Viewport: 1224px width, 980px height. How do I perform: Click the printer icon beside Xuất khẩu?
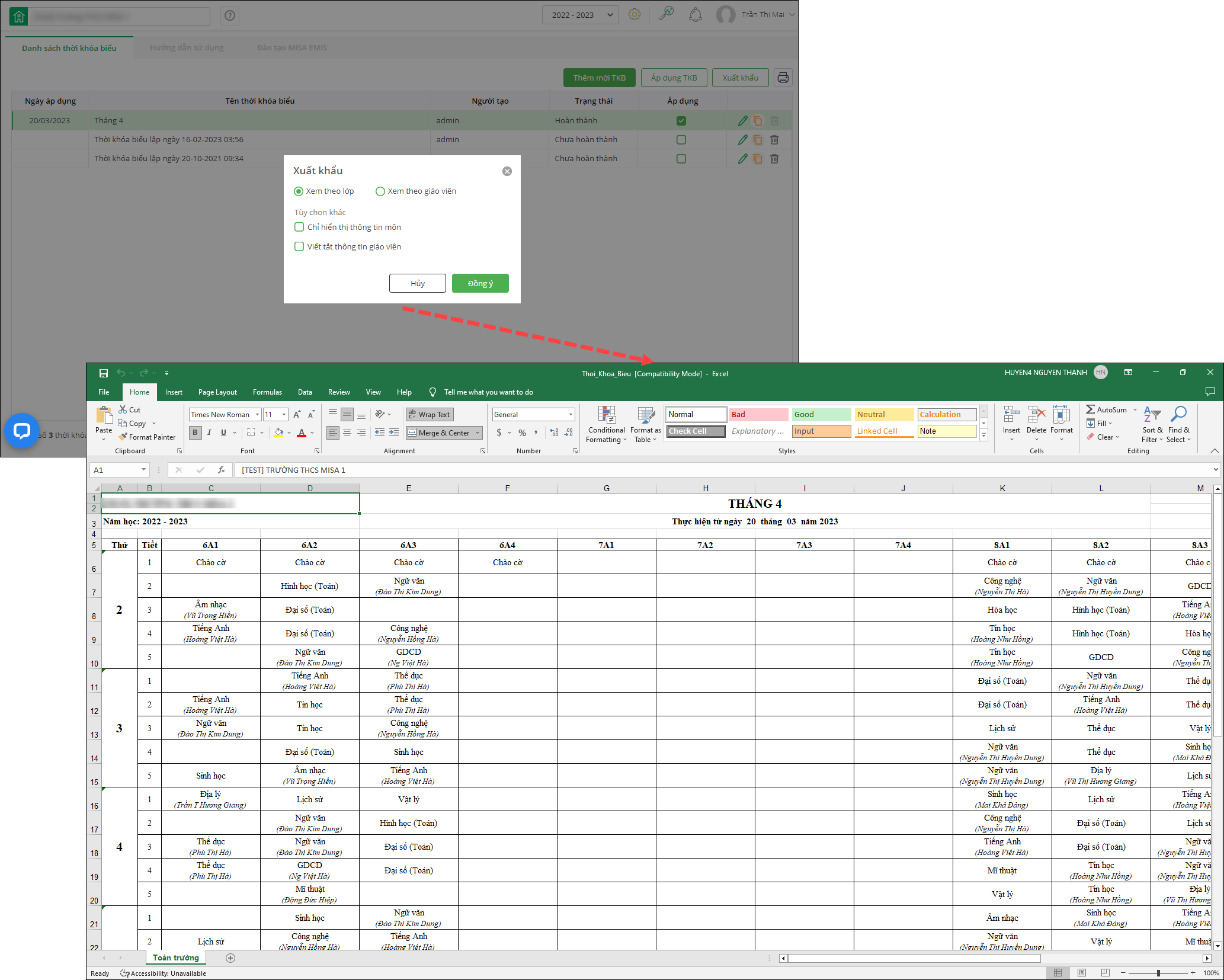coord(783,78)
